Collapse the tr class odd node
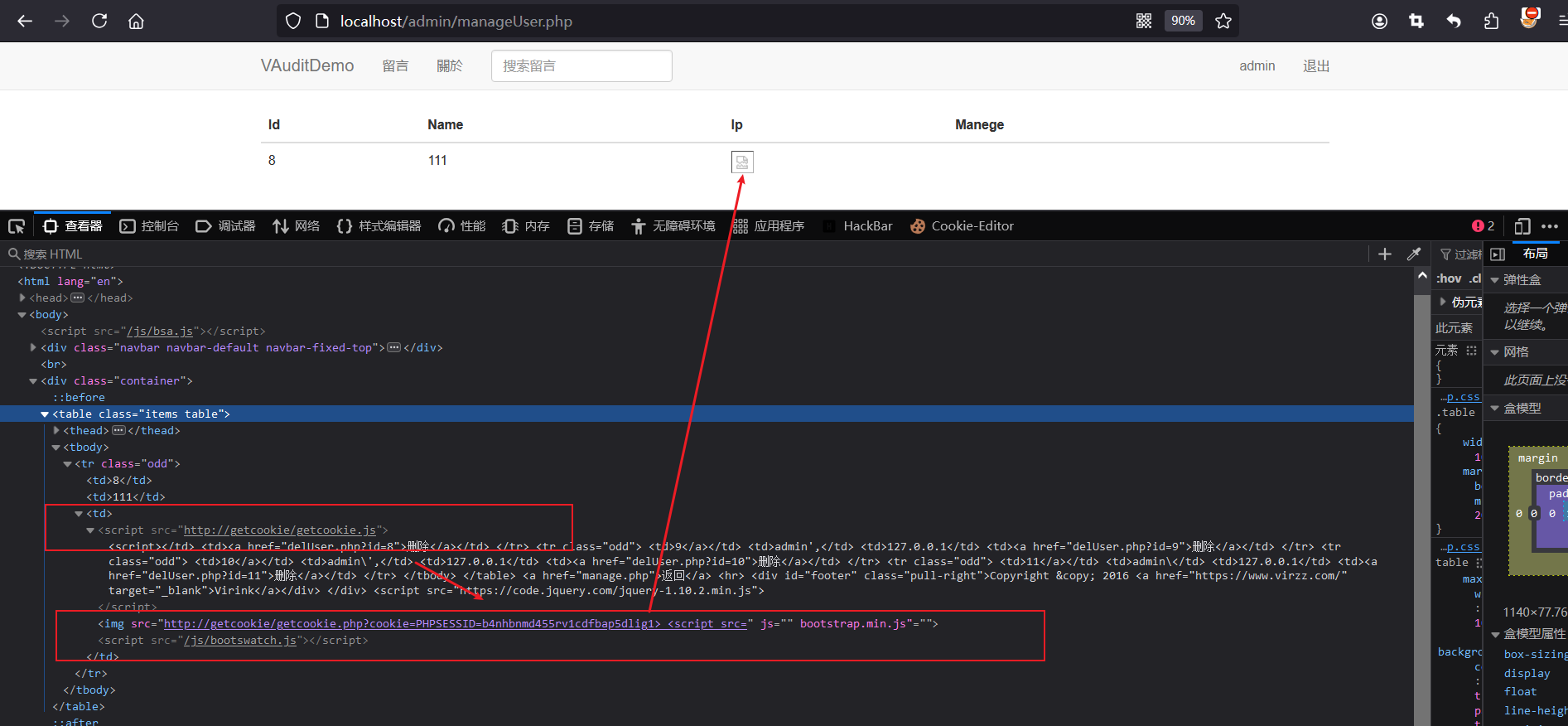 click(68, 464)
